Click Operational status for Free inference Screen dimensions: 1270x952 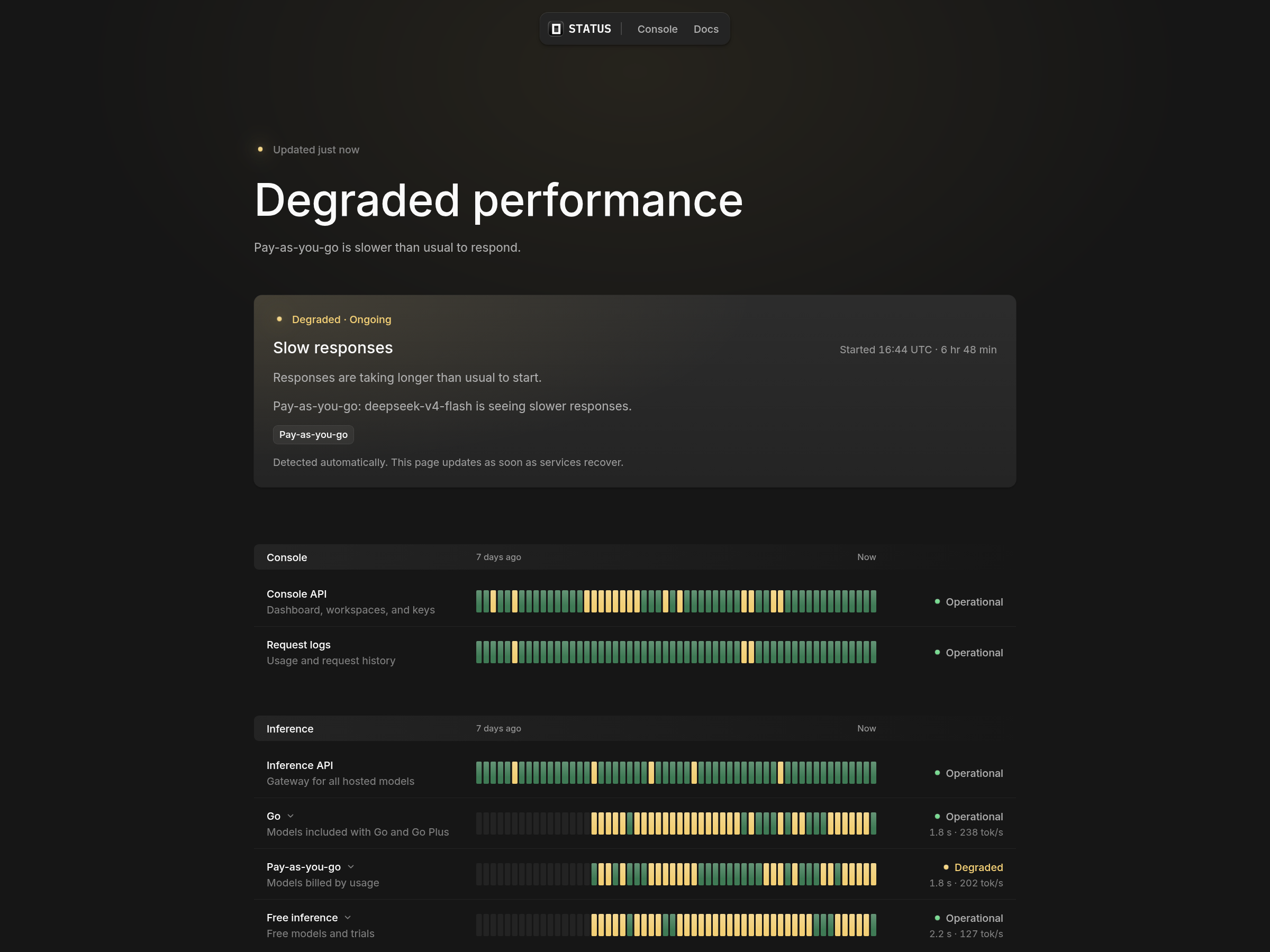968,918
